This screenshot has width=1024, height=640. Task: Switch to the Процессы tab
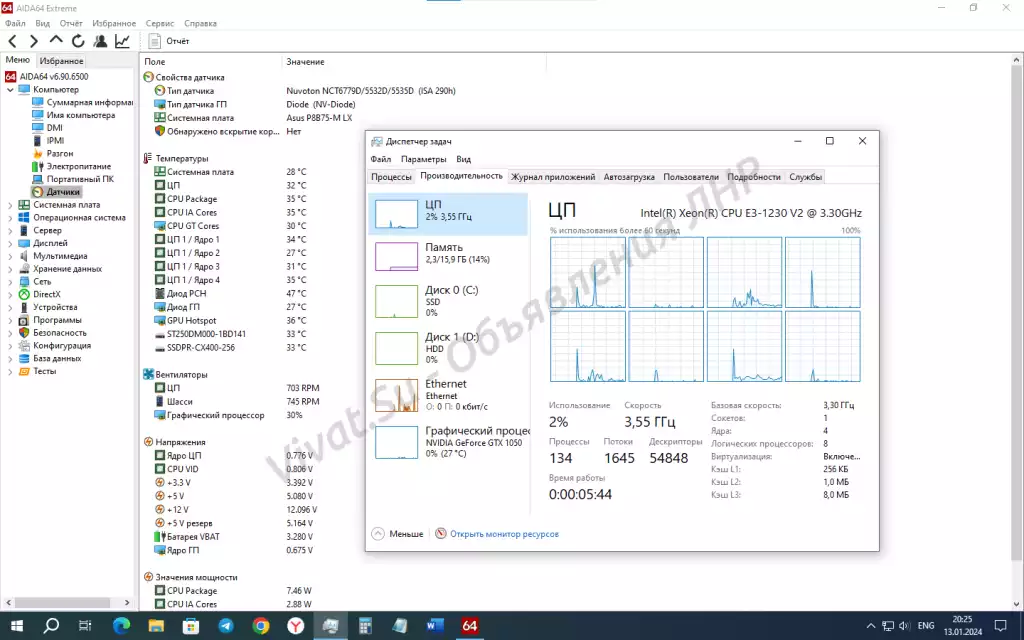coord(391,177)
